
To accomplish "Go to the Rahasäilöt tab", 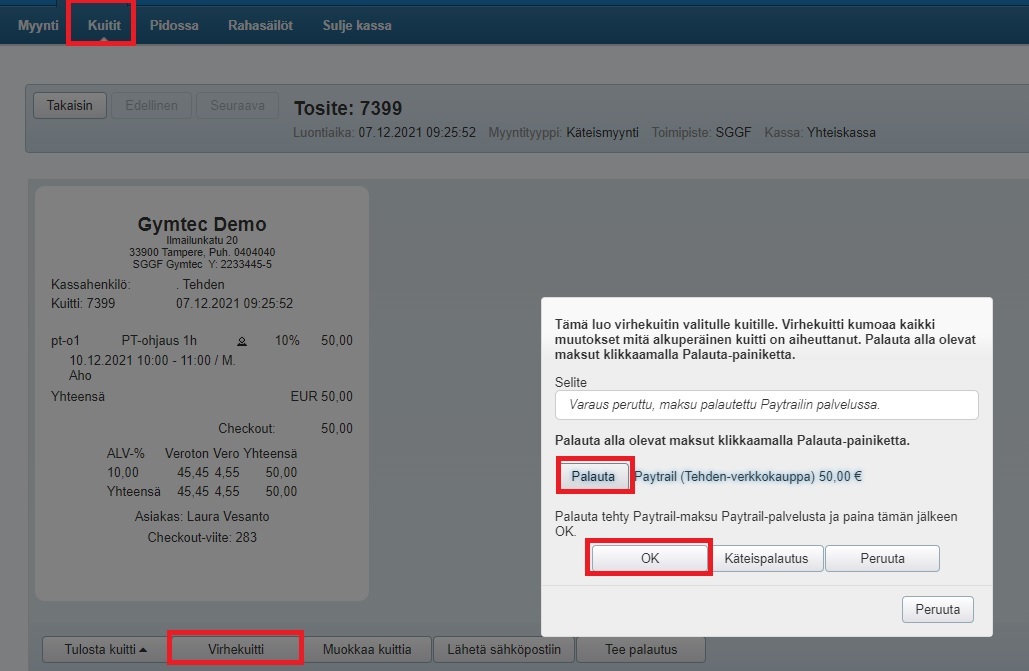I will coord(260,25).
